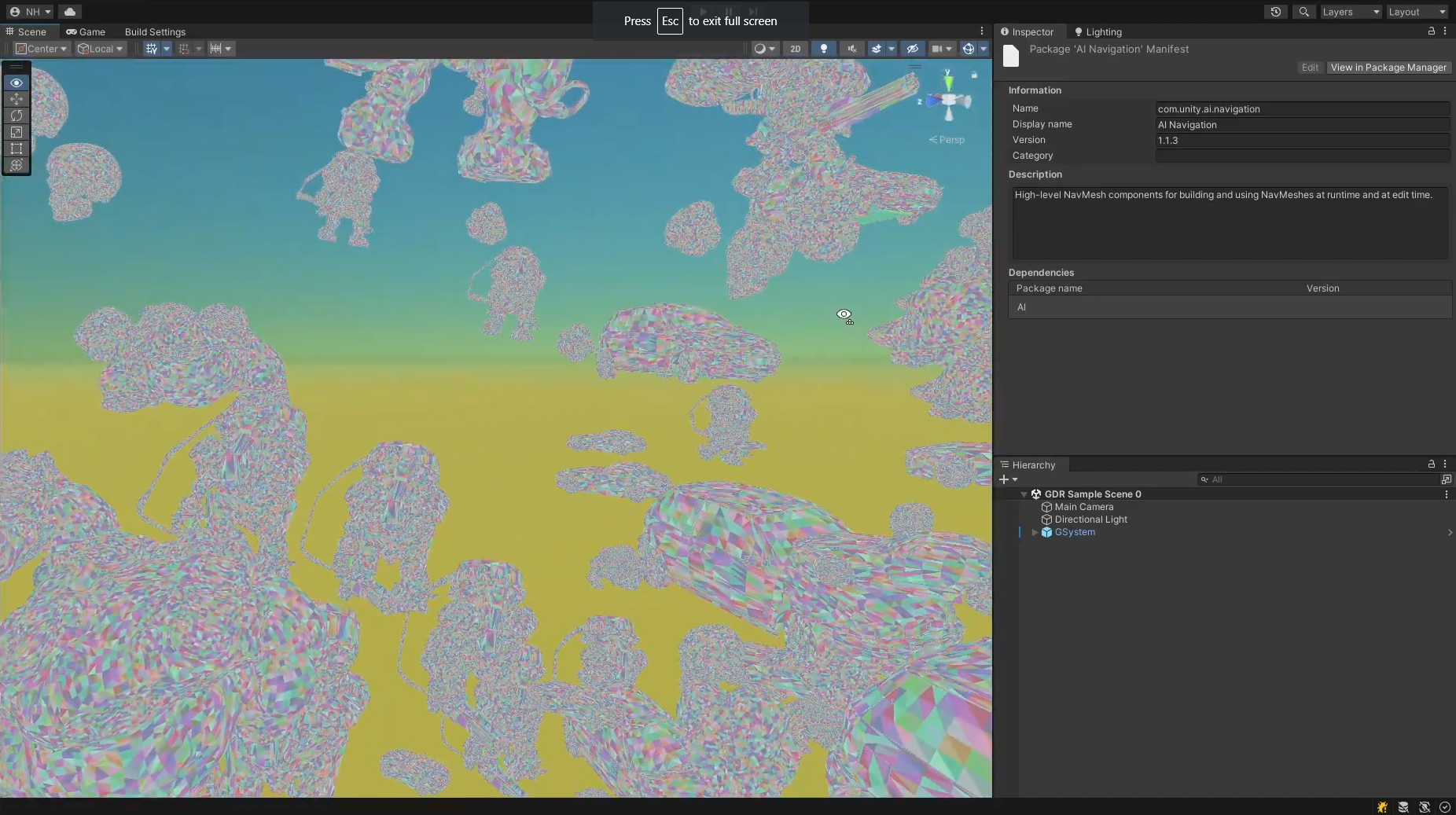Image resolution: width=1456 pixels, height=815 pixels.
Task: Open the Undo History clock icon
Action: coord(1275,12)
